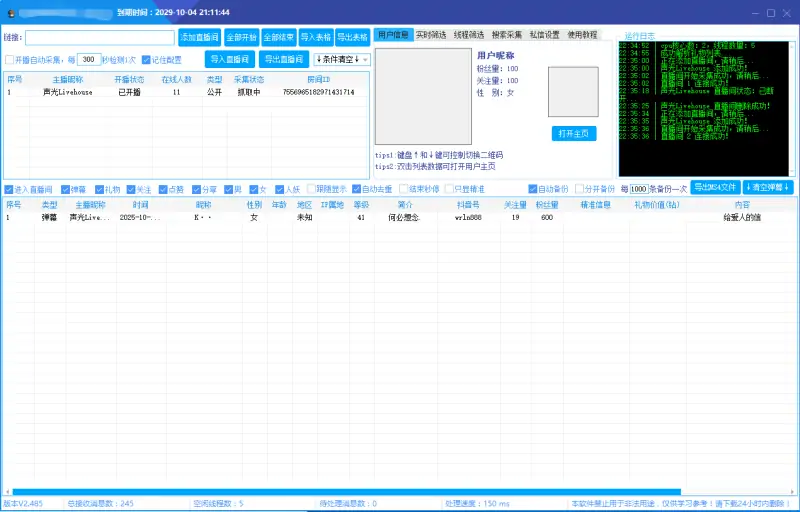Open the 使用教程 tab
The height and width of the screenshot is (512, 800).
click(x=581, y=34)
